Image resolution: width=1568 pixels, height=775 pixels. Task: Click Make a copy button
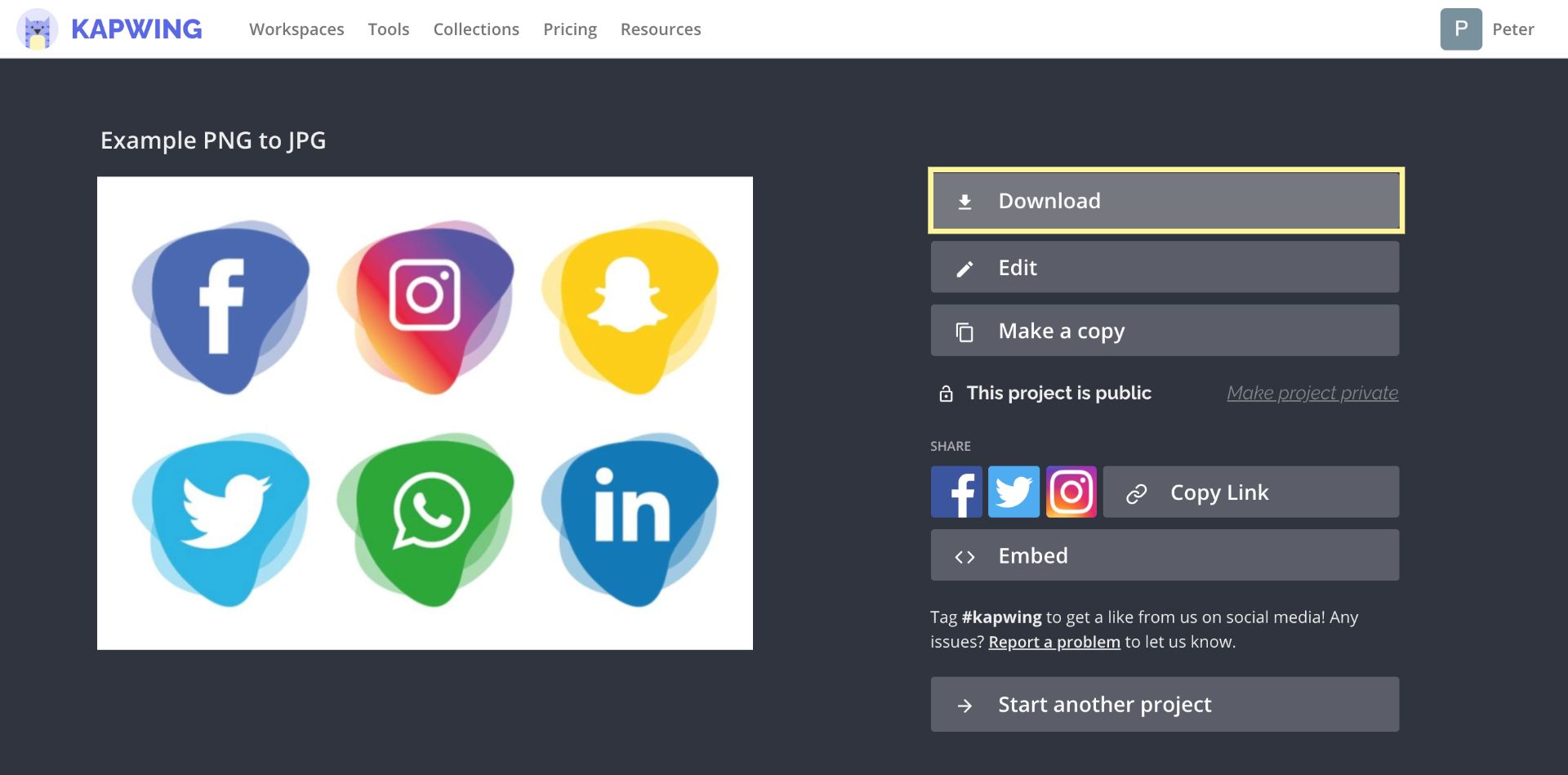(1164, 331)
